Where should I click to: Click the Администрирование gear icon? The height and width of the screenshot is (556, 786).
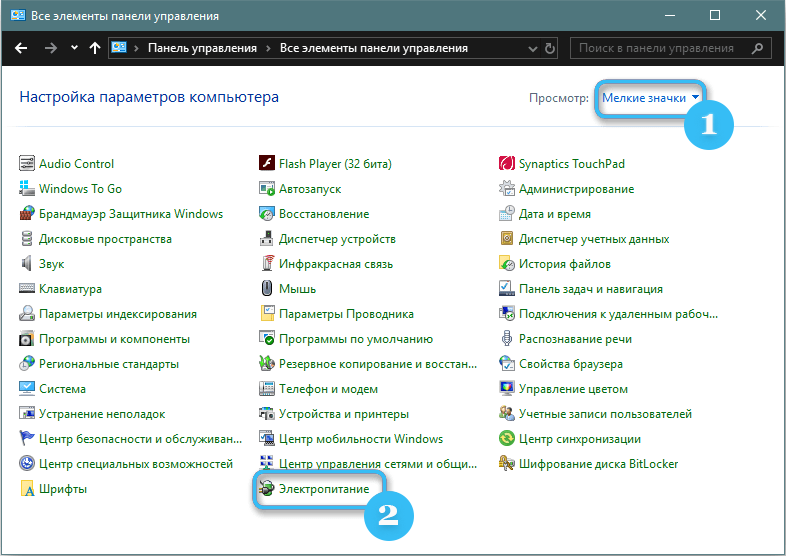[x=507, y=189]
